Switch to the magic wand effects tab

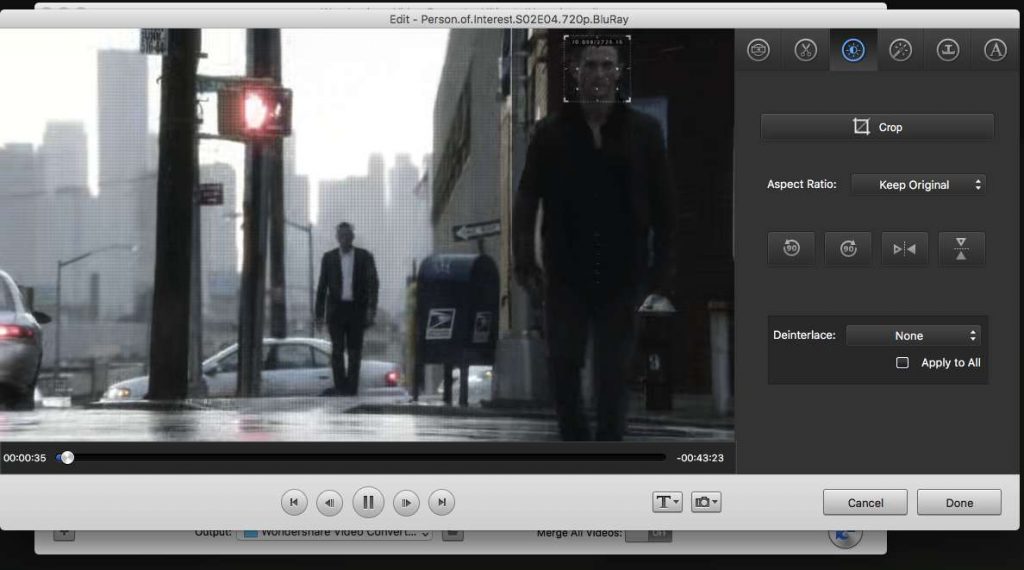coord(900,50)
